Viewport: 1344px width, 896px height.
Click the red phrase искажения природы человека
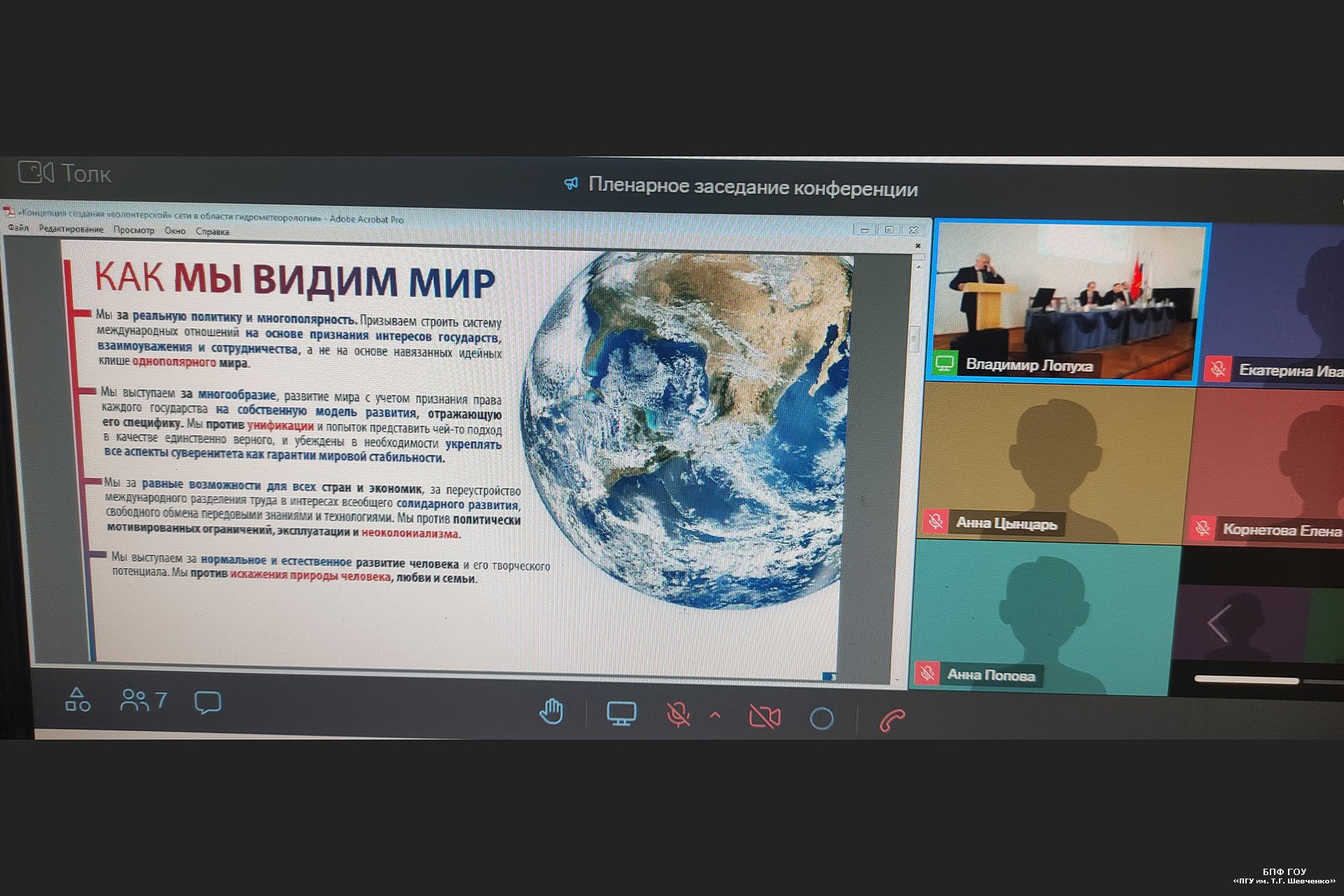tap(310, 575)
